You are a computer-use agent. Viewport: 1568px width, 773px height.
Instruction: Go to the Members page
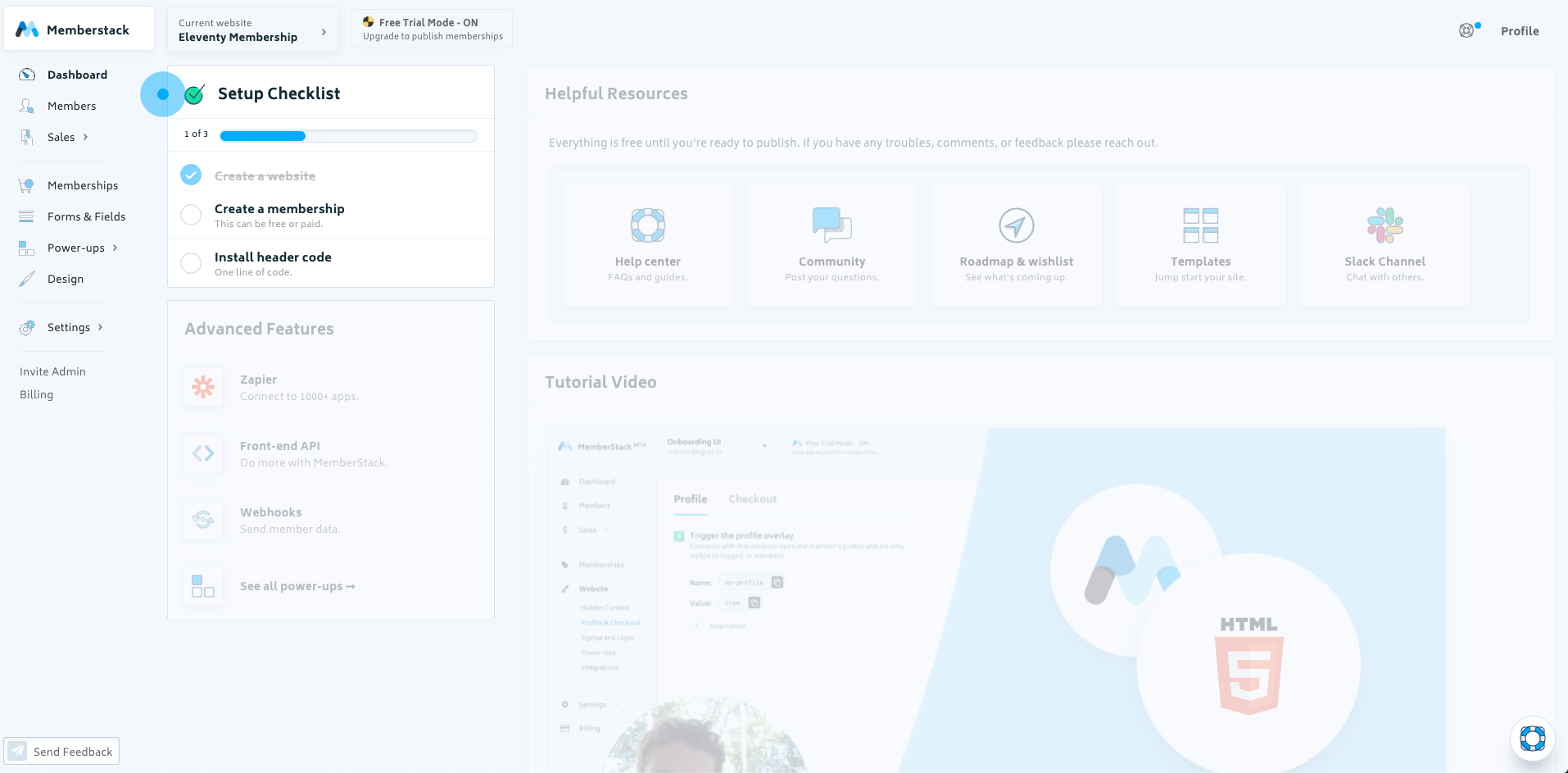71,106
